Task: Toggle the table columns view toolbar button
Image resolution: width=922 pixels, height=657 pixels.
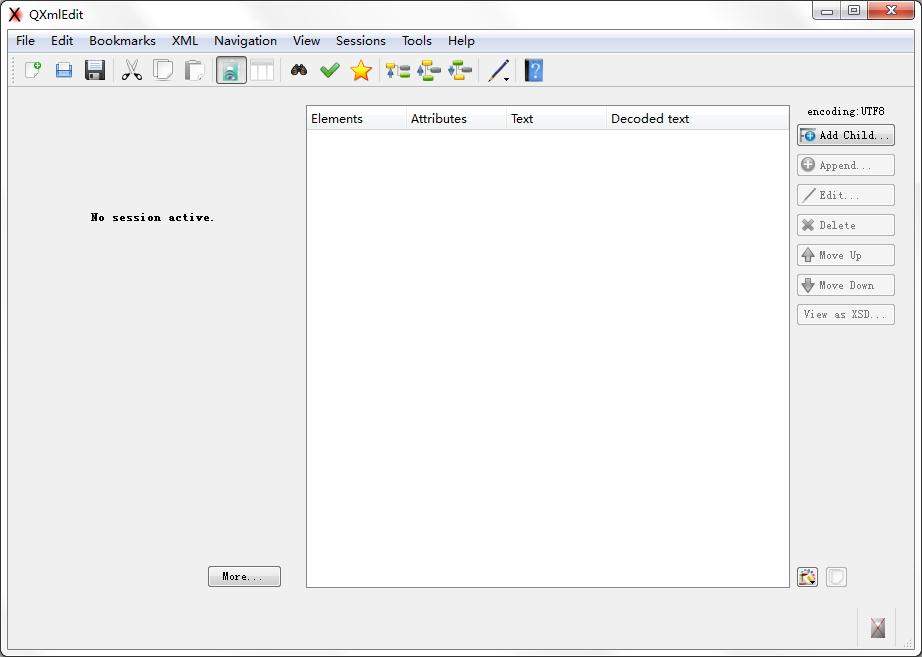Action: tap(262, 71)
